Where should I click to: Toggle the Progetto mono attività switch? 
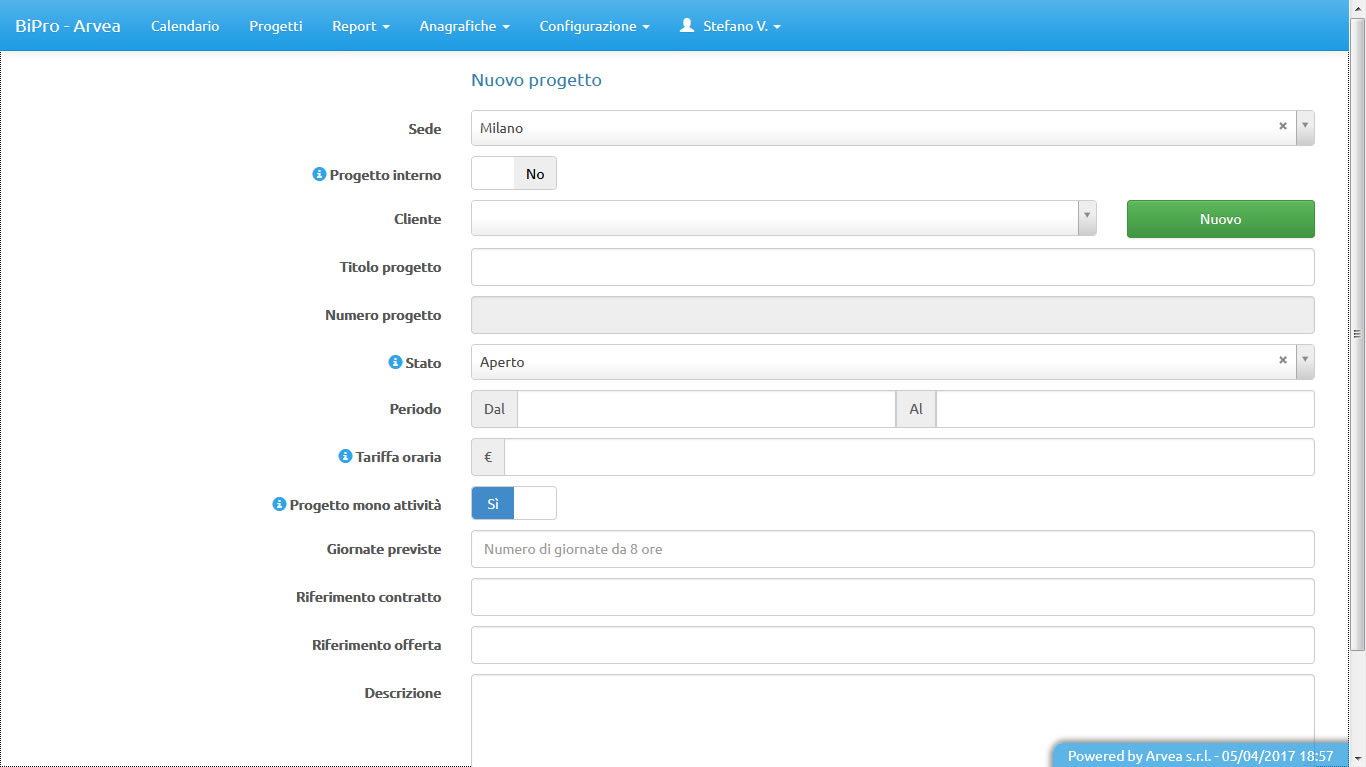click(x=513, y=504)
